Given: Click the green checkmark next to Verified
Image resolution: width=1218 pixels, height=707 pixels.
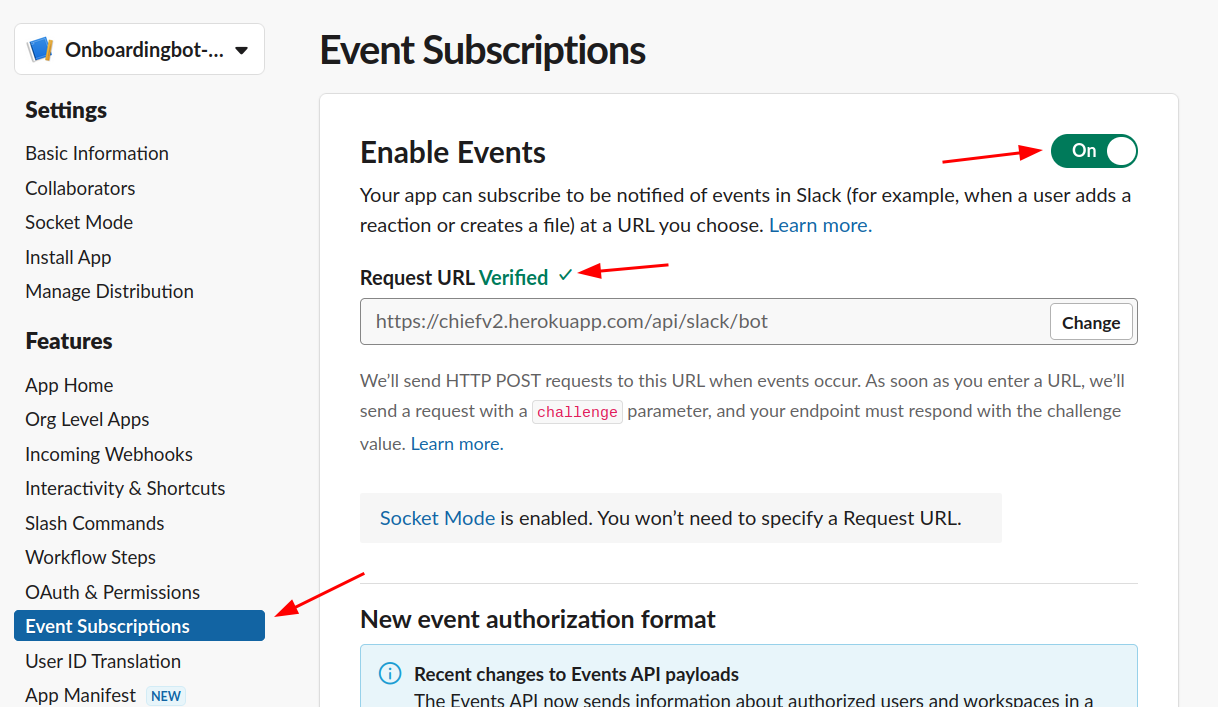Looking at the screenshot, I should pos(567,274).
